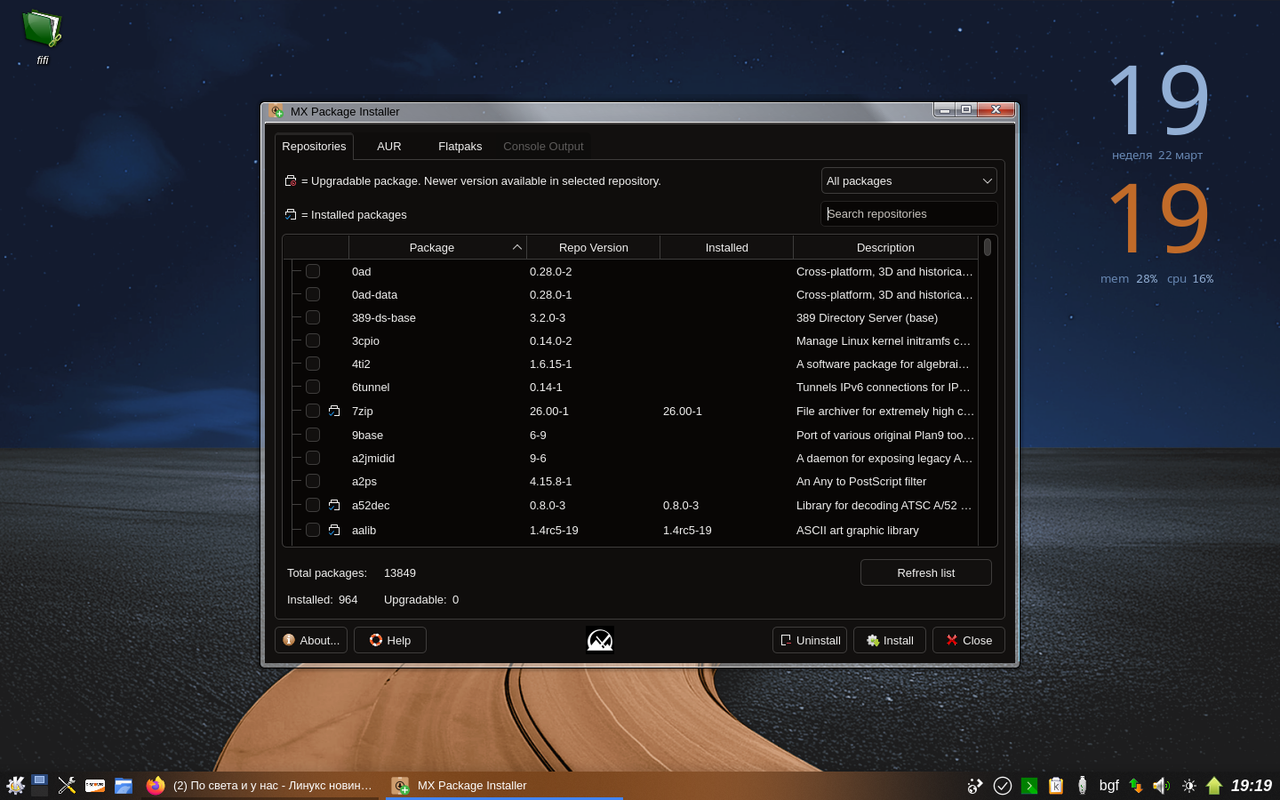Sort by the Description column header

click(x=885, y=247)
